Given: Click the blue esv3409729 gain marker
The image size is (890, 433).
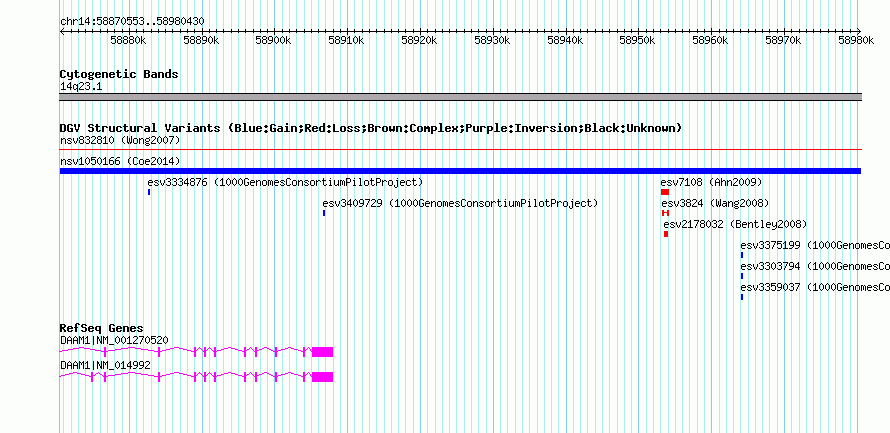Looking at the screenshot, I should point(324,213).
